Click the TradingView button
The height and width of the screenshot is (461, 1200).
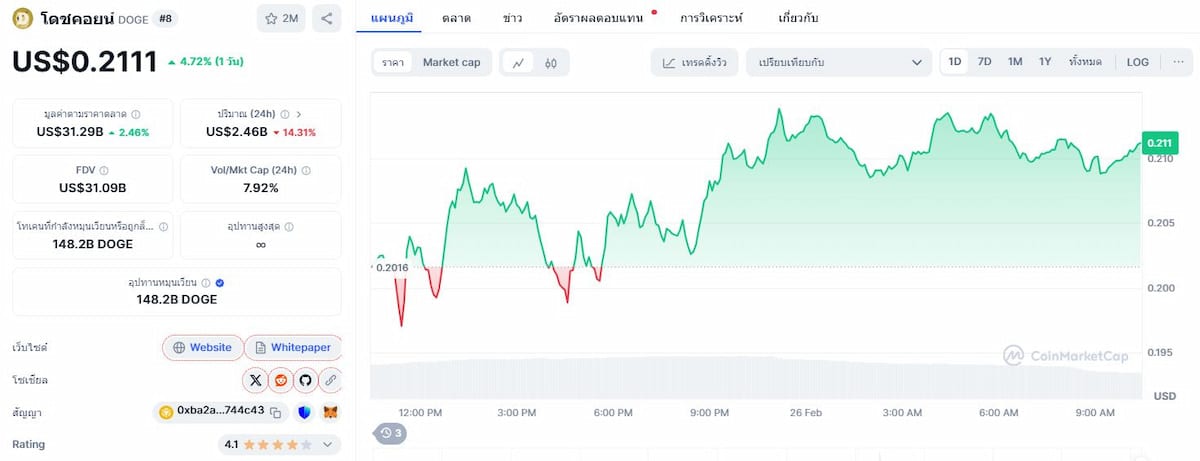(695, 62)
